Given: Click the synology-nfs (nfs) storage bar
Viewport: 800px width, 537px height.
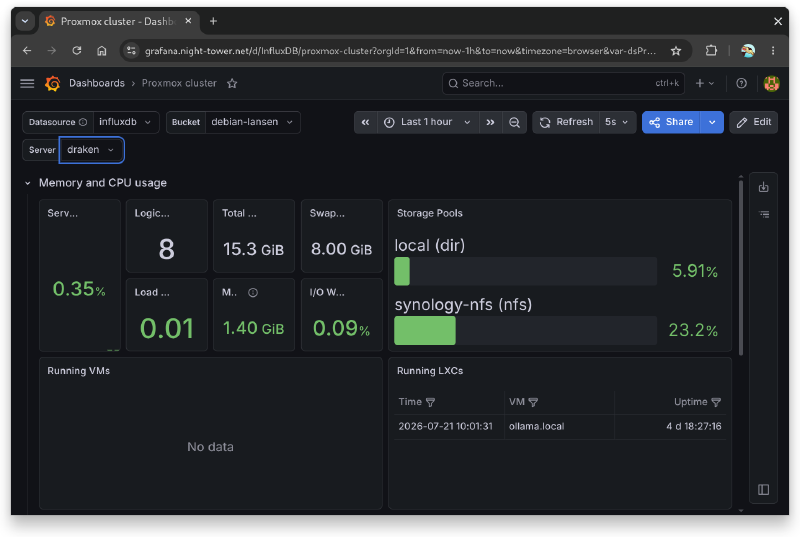Looking at the screenshot, I should (x=526, y=330).
